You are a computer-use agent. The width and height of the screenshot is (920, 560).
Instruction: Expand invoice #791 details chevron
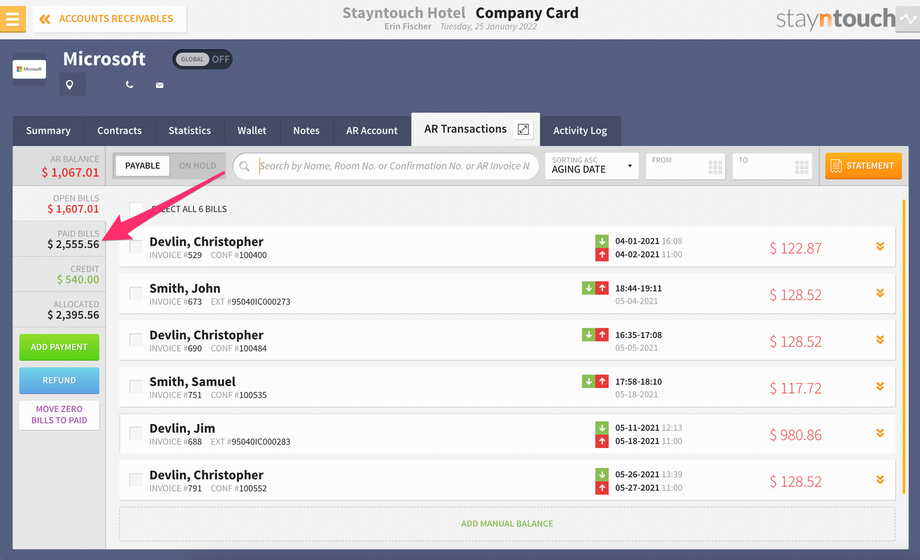coord(880,480)
